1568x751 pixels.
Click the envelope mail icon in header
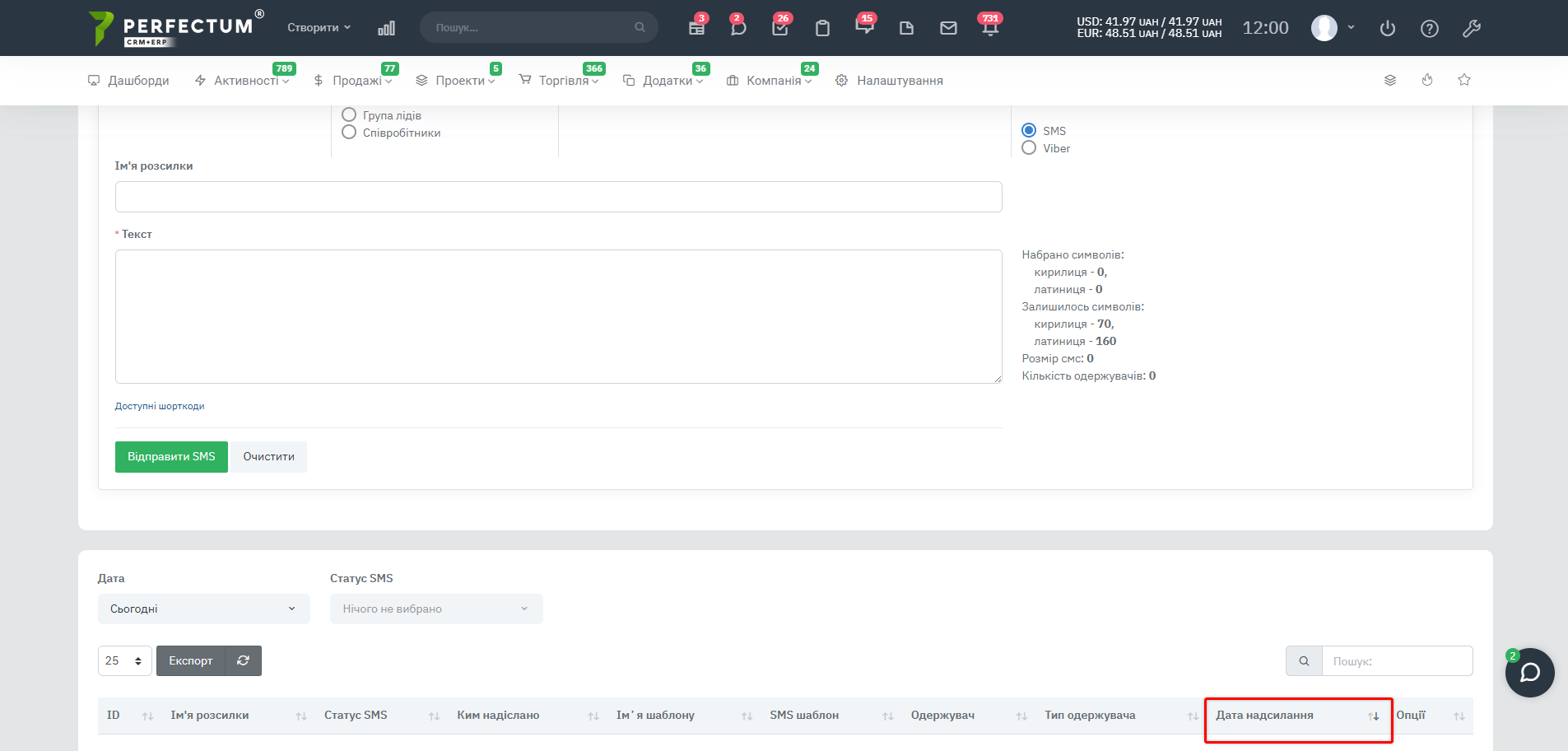[948, 28]
